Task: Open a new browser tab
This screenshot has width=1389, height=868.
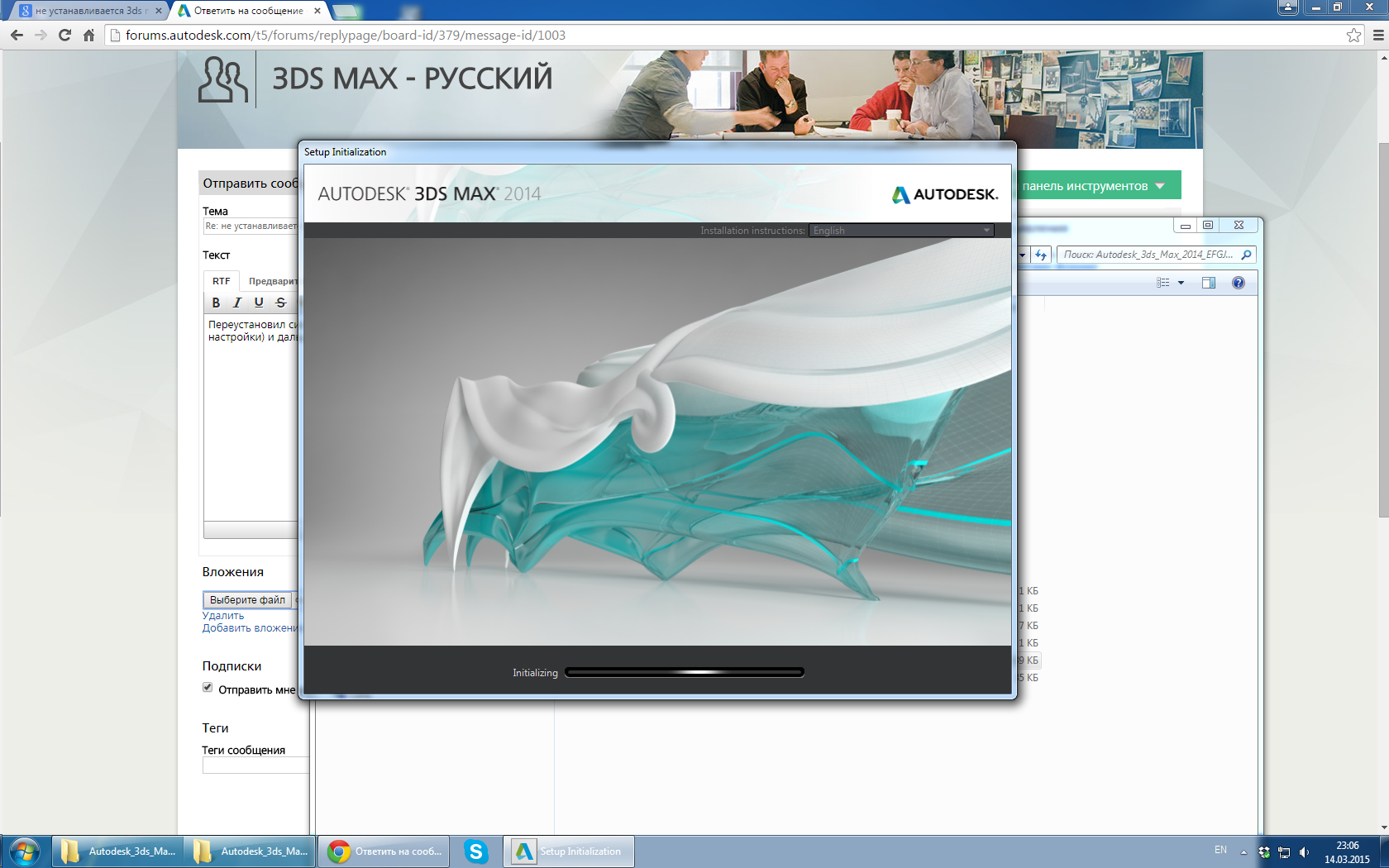Action: pos(346,11)
